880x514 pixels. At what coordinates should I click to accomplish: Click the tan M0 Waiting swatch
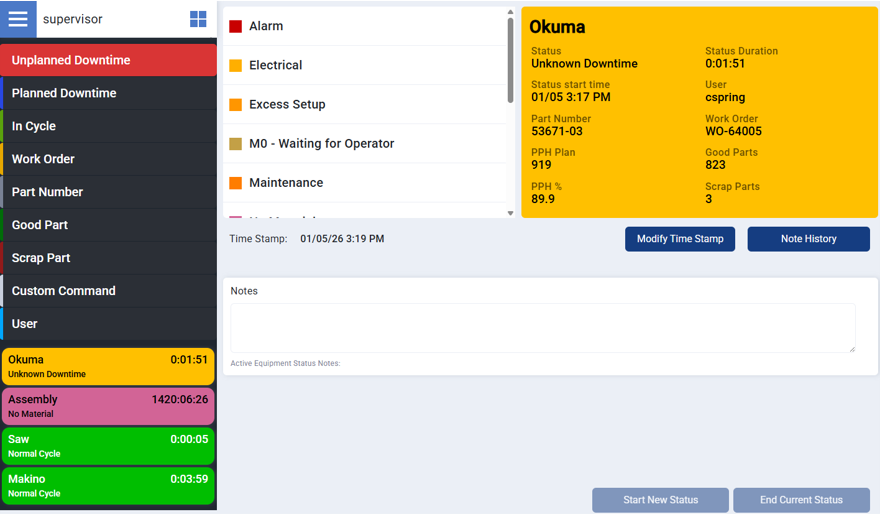point(236,144)
